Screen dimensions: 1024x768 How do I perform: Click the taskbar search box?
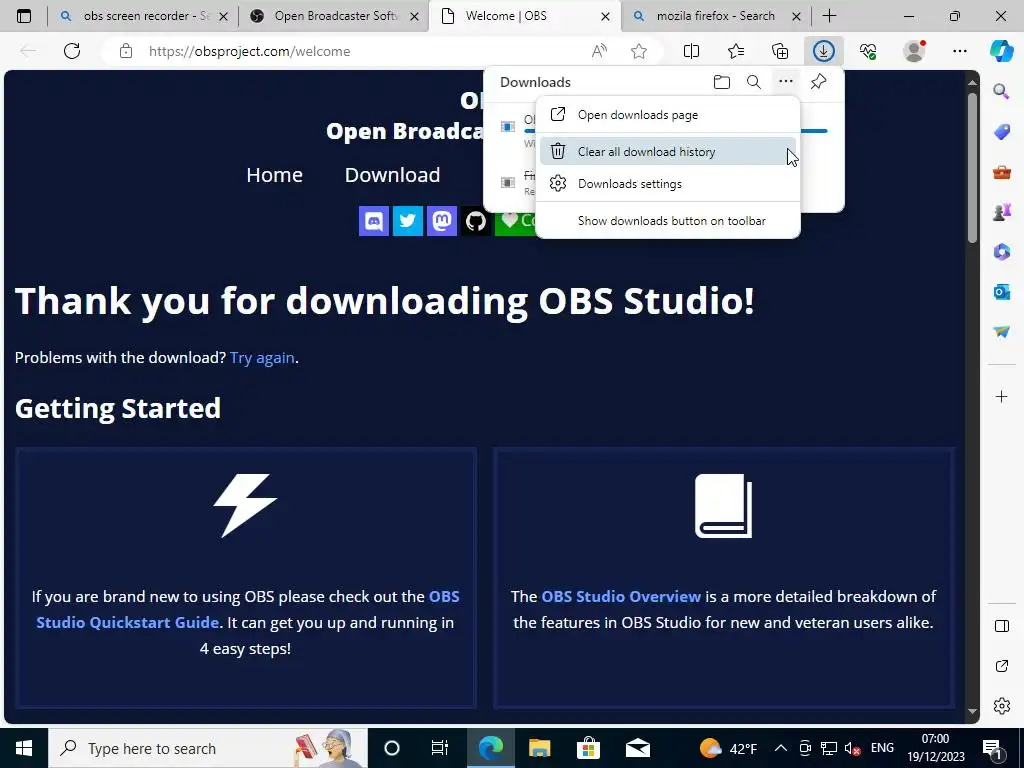208,748
